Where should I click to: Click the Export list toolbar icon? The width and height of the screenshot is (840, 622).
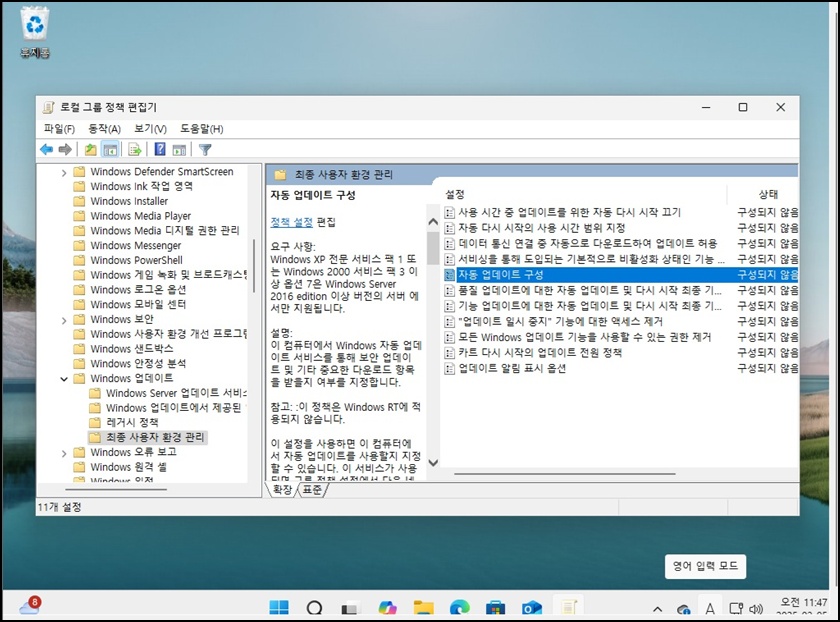[134, 149]
